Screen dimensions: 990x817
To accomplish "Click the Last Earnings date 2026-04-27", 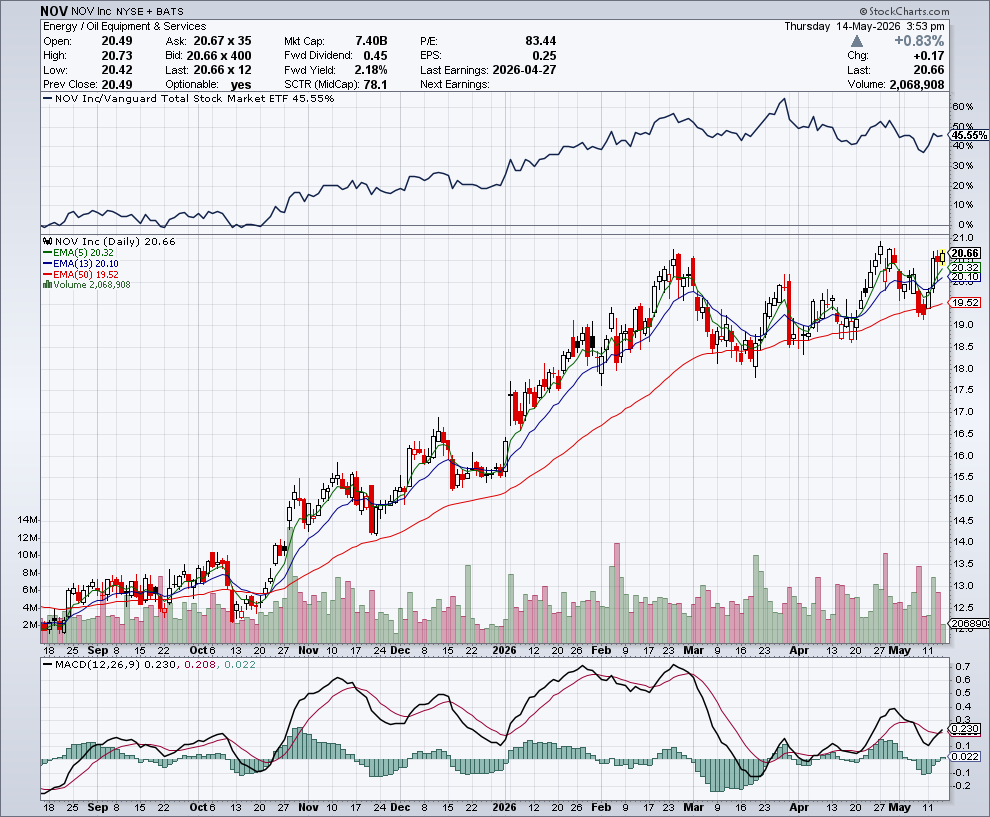I will (x=524, y=70).
